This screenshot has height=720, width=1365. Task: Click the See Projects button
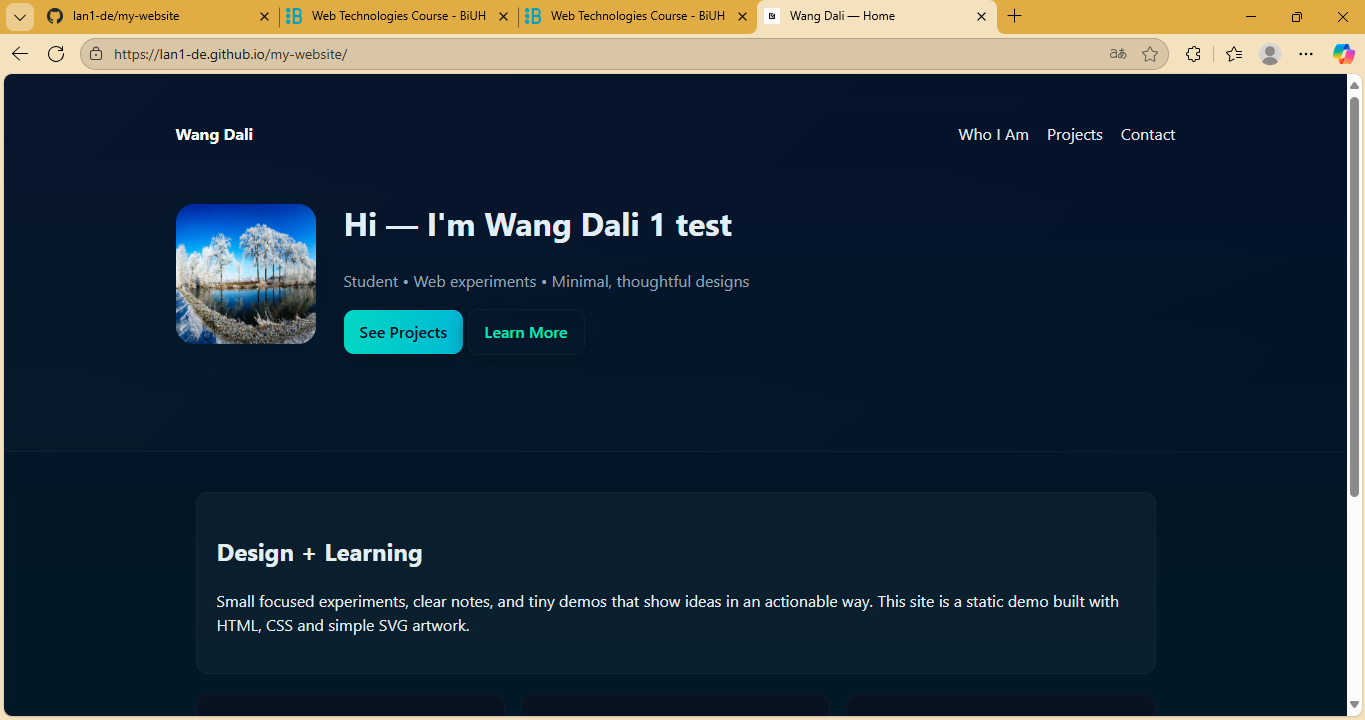pos(403,332)
